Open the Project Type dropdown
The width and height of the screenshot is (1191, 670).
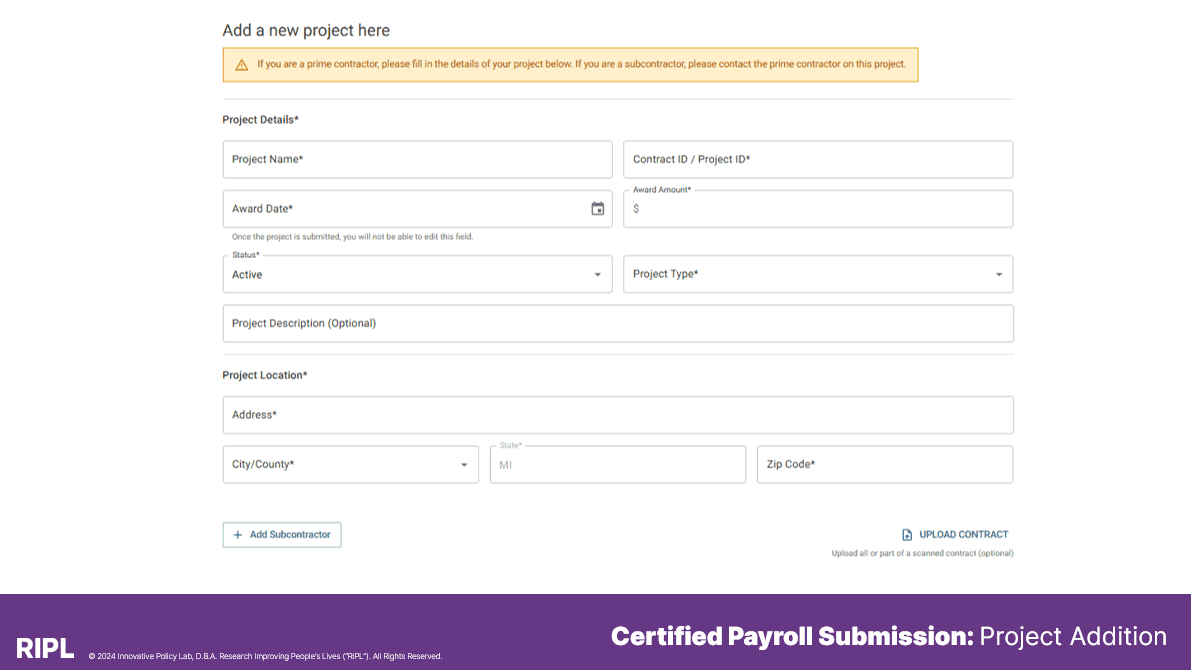click(x=818, y=274)
